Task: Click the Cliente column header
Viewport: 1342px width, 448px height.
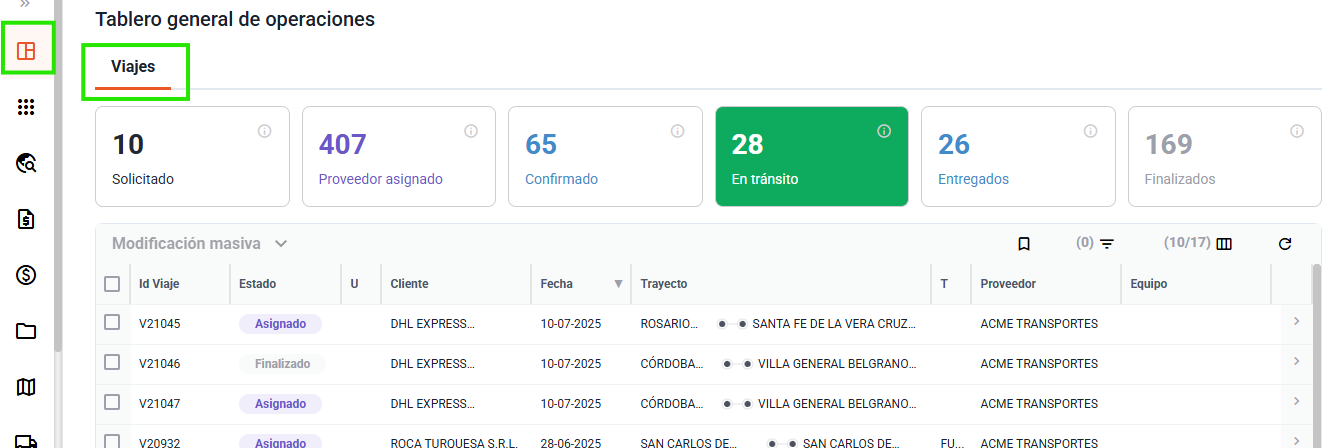Action: coord(409,284)
